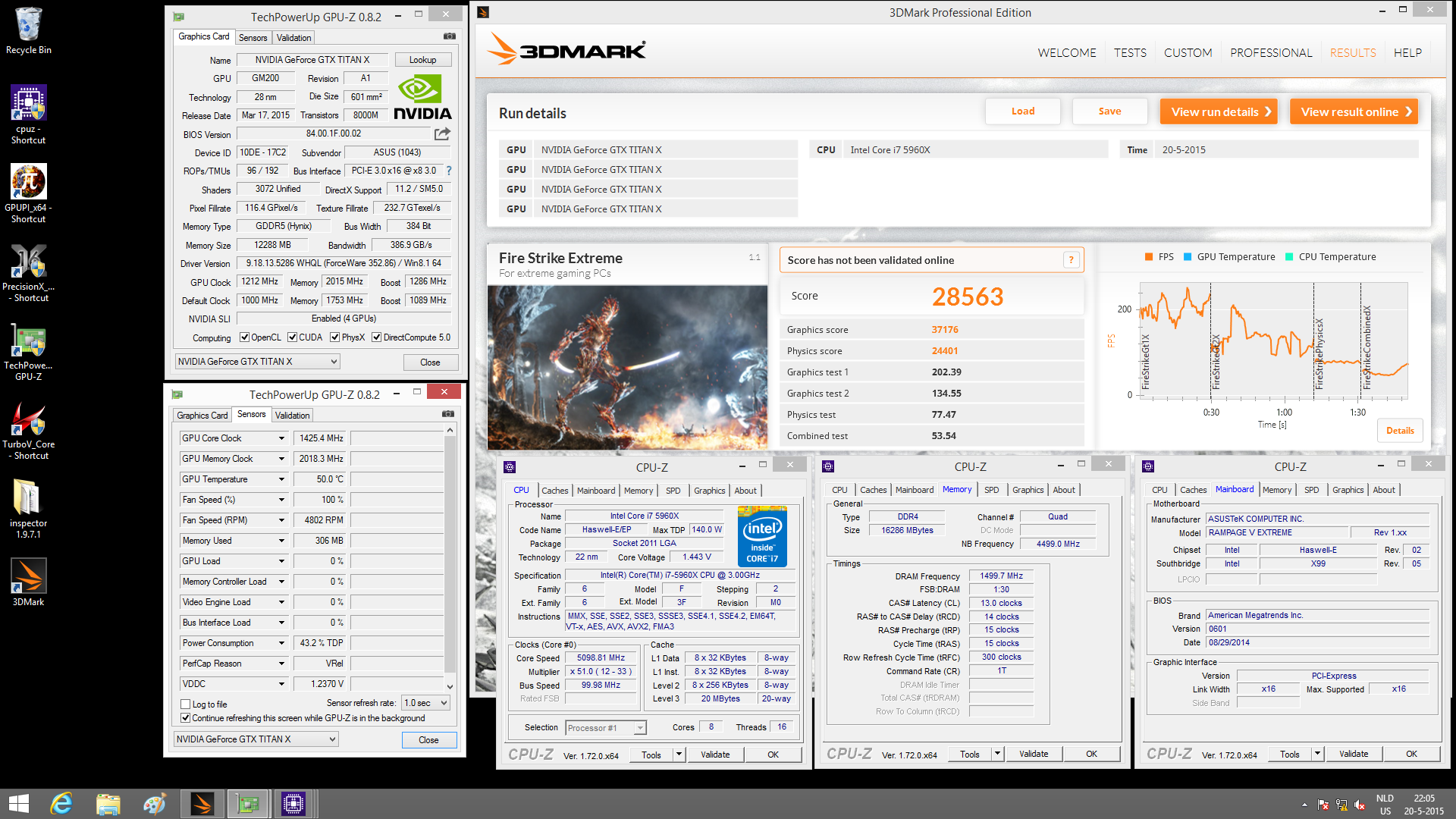Image resolution: width=1456 pixels, height=819 pixels.
Task: Toggle DirectCompute 5.0 checkbox
Action: [x=376, y=337]
